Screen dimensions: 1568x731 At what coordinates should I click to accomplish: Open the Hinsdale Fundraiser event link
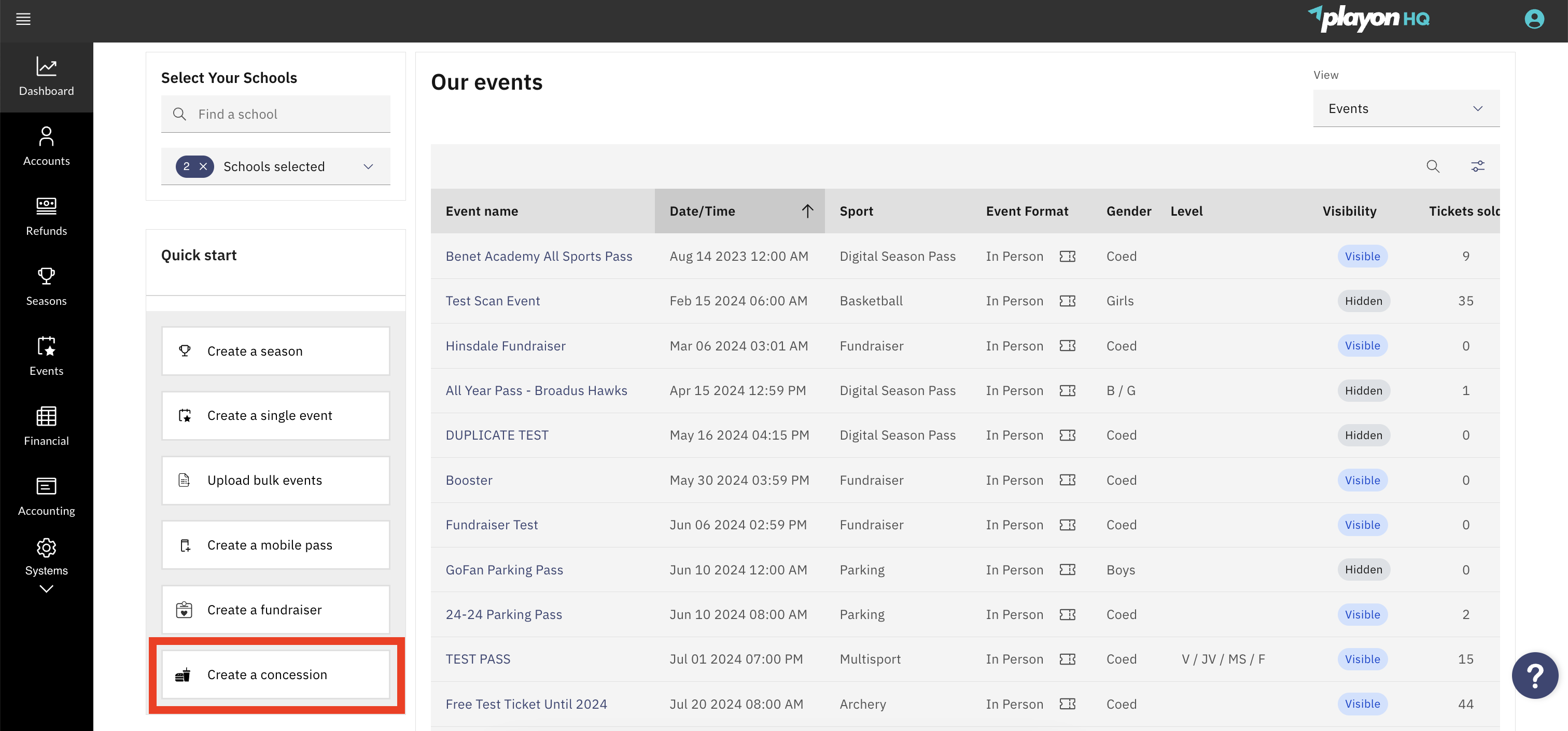point(505,346)
